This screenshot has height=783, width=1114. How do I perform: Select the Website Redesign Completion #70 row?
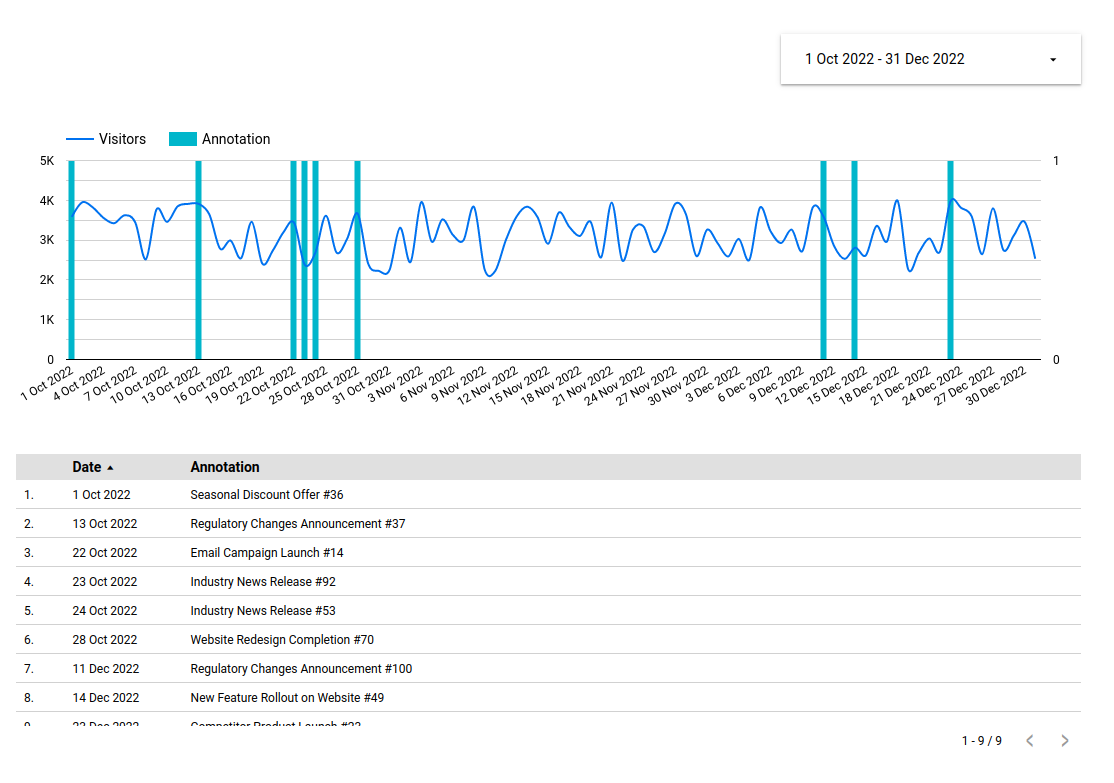[282, 640]
